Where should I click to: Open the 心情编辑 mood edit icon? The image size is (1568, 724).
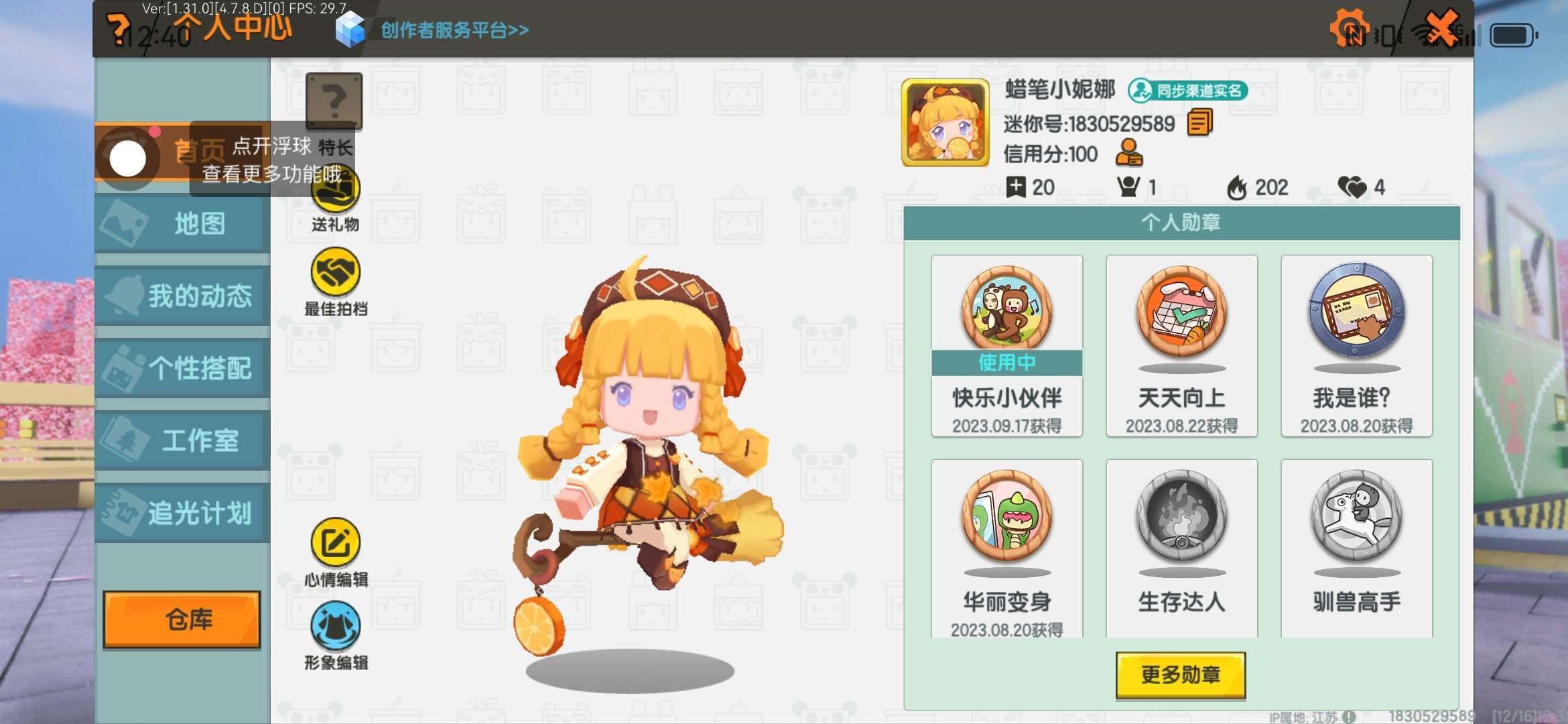click(336, 542)
